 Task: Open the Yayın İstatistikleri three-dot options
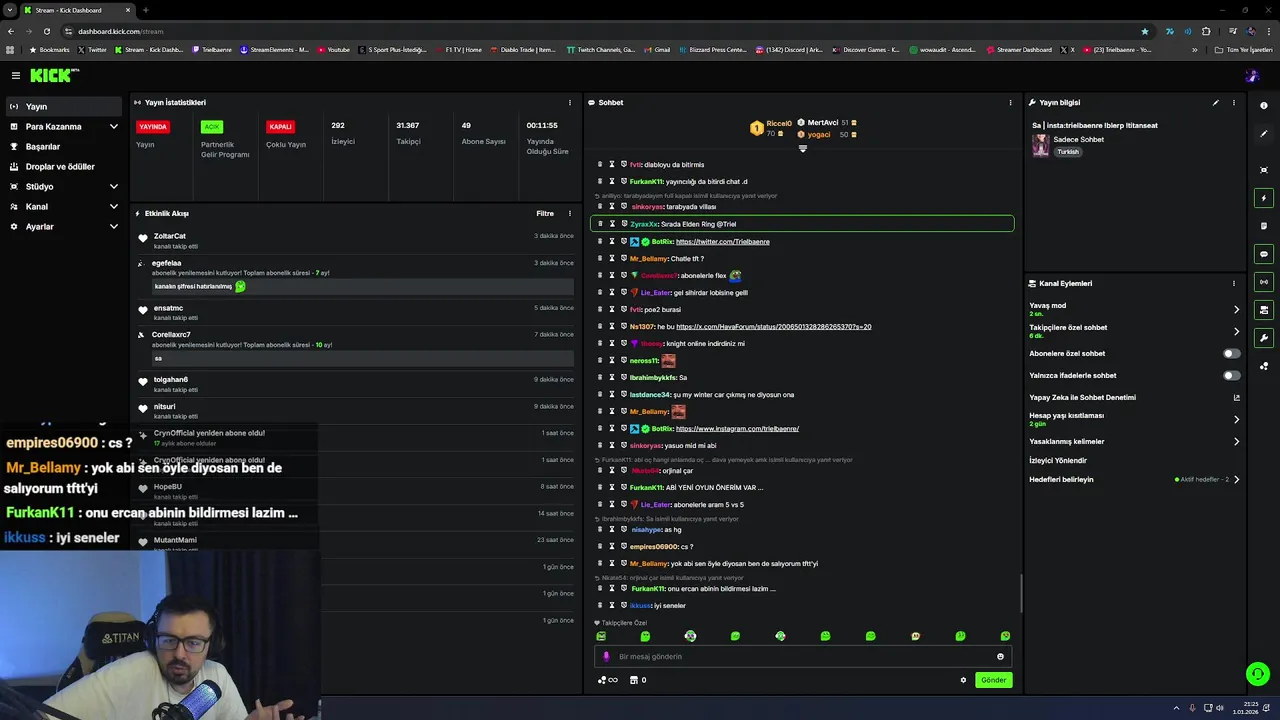(x=570, y=102)
